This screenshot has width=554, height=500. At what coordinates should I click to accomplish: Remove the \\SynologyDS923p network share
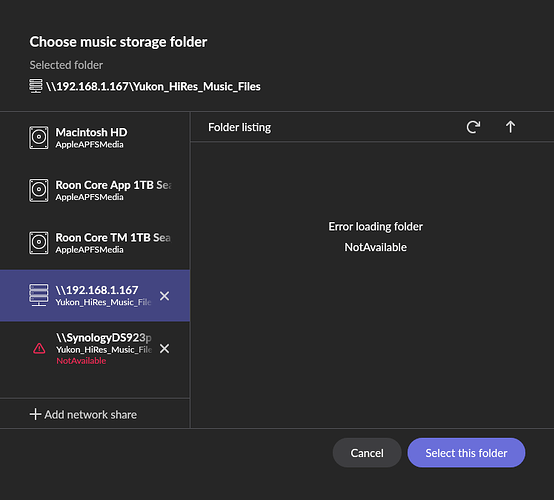(164, 348)
